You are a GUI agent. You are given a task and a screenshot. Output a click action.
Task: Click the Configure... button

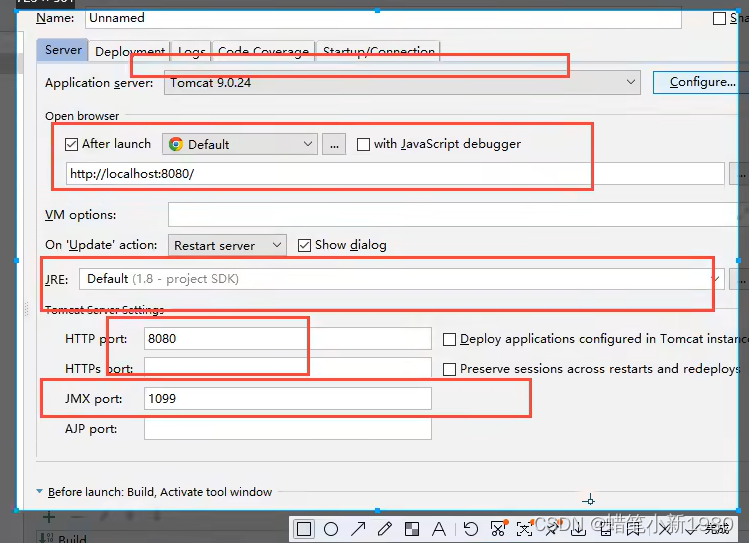coord(701,82)
